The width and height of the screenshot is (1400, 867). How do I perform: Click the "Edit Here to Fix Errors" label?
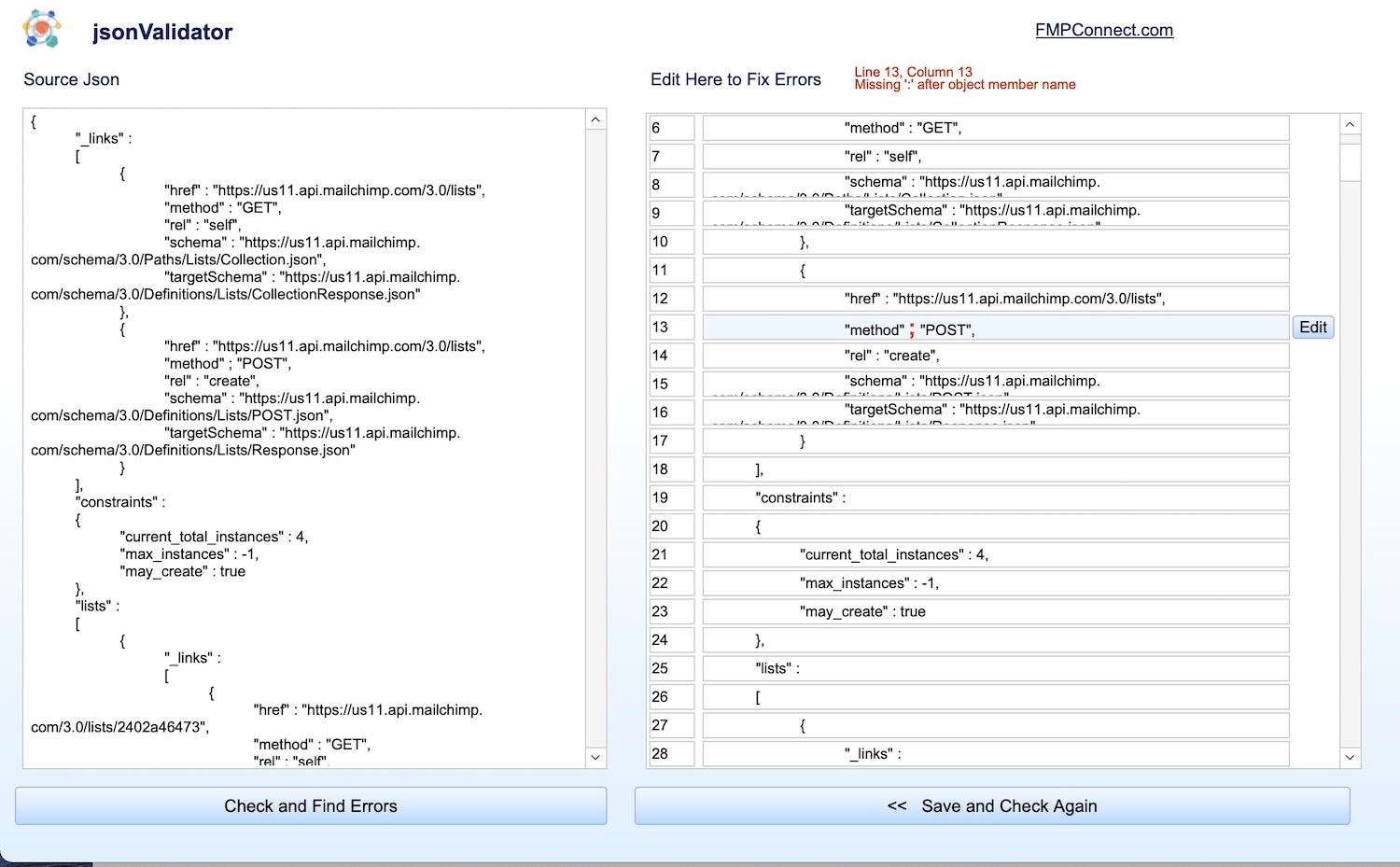click(735, 79)
